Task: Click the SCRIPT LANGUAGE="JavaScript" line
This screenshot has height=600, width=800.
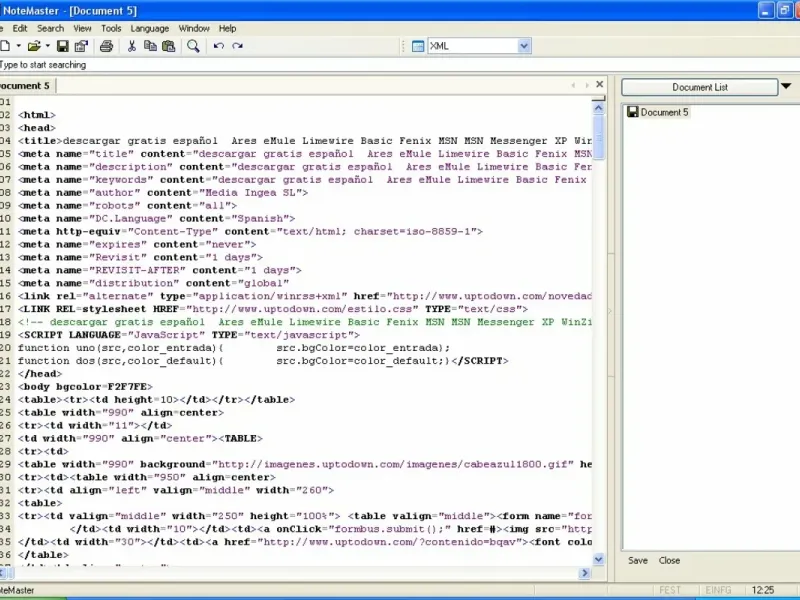Action: [189, 335]
